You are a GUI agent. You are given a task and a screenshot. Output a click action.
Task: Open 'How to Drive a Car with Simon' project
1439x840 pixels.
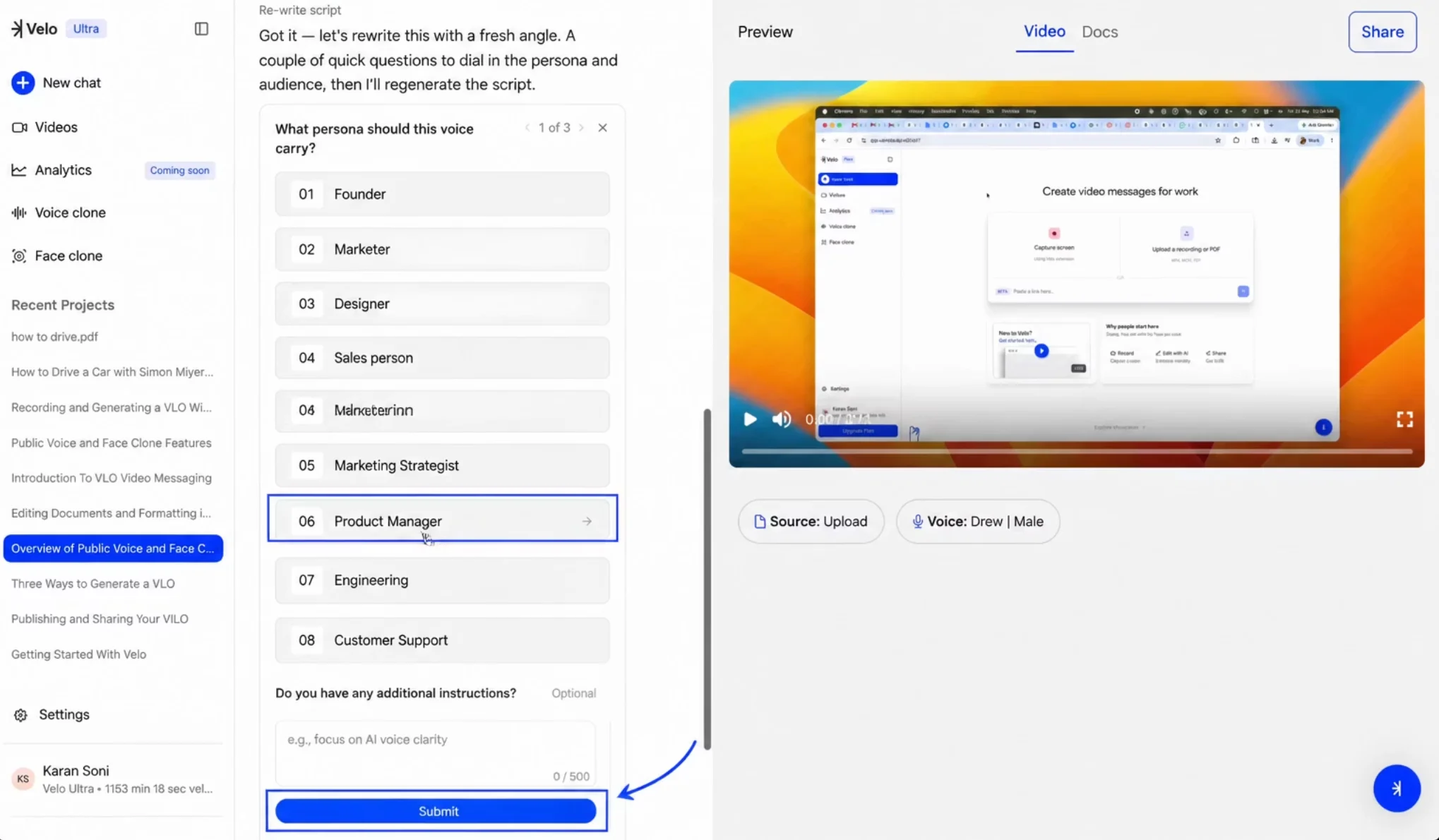coord(112,372)
